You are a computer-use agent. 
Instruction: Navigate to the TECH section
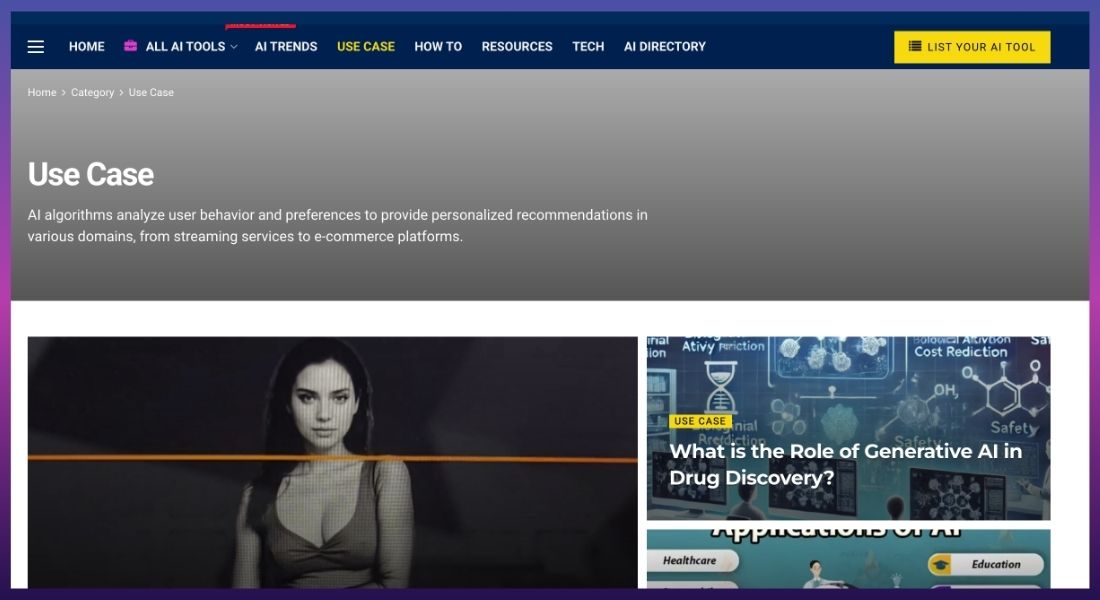pyautogui.click(x=588, y=46)
